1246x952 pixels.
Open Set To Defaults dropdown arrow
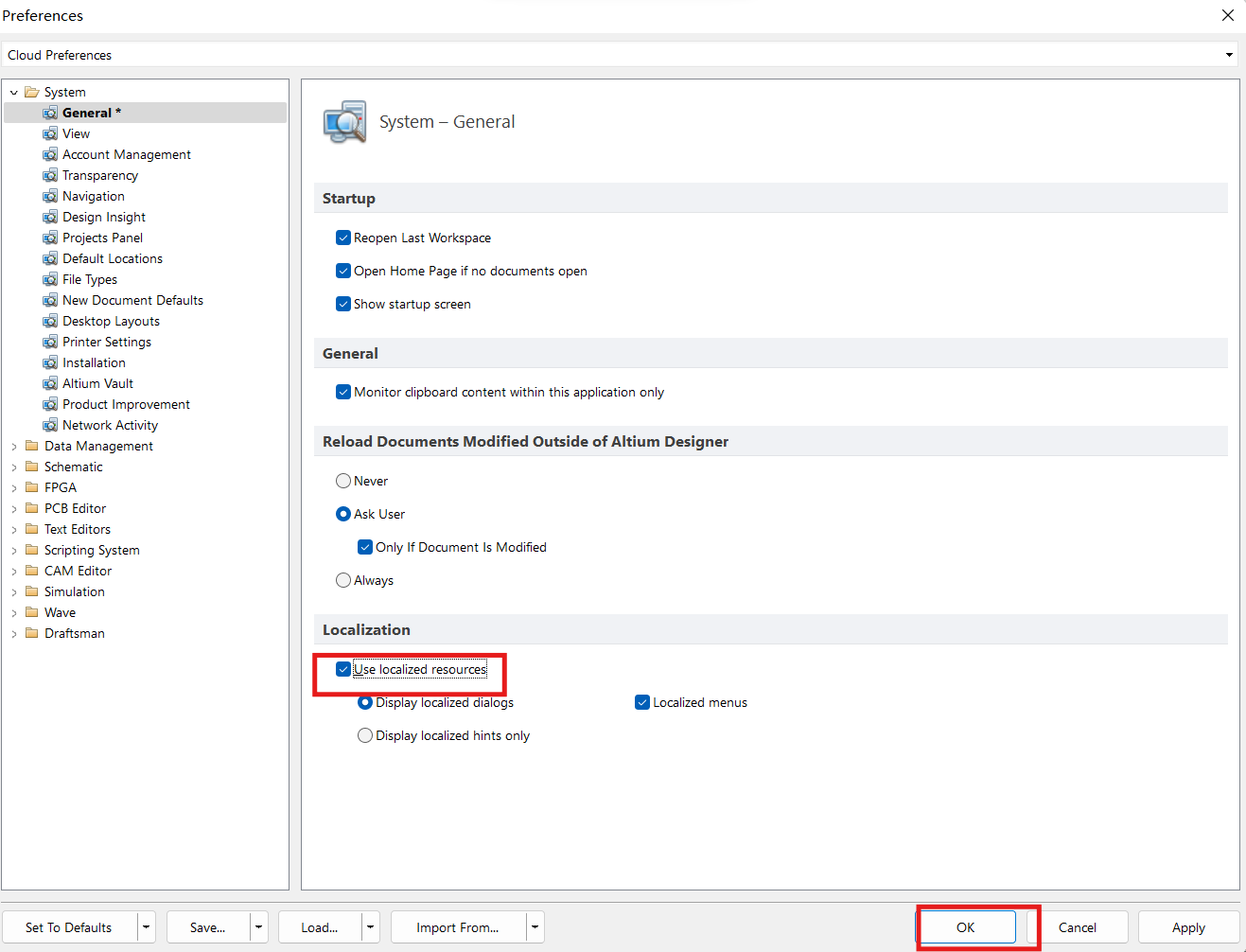click(x=147, y=927)
